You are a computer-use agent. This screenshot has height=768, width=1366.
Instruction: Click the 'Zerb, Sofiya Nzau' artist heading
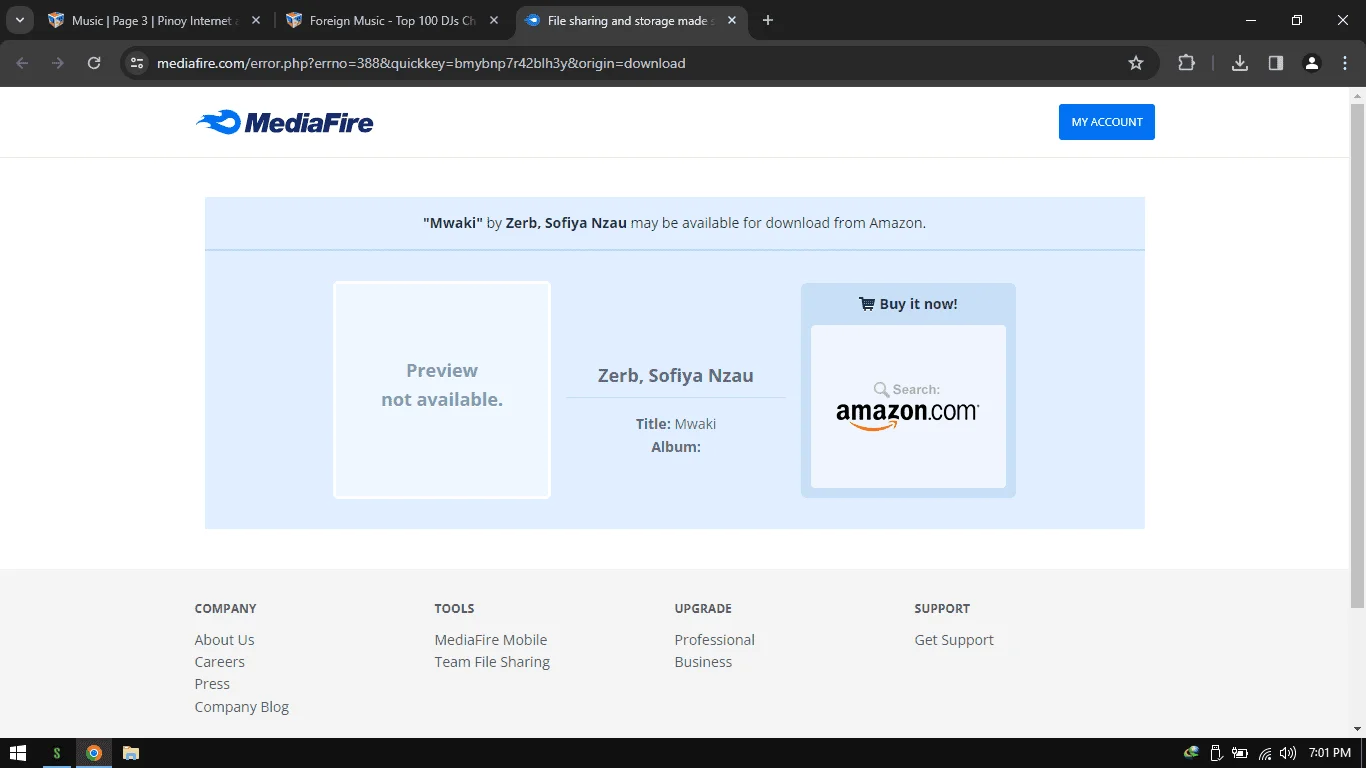pyautogui.click(x=676, y=376)
